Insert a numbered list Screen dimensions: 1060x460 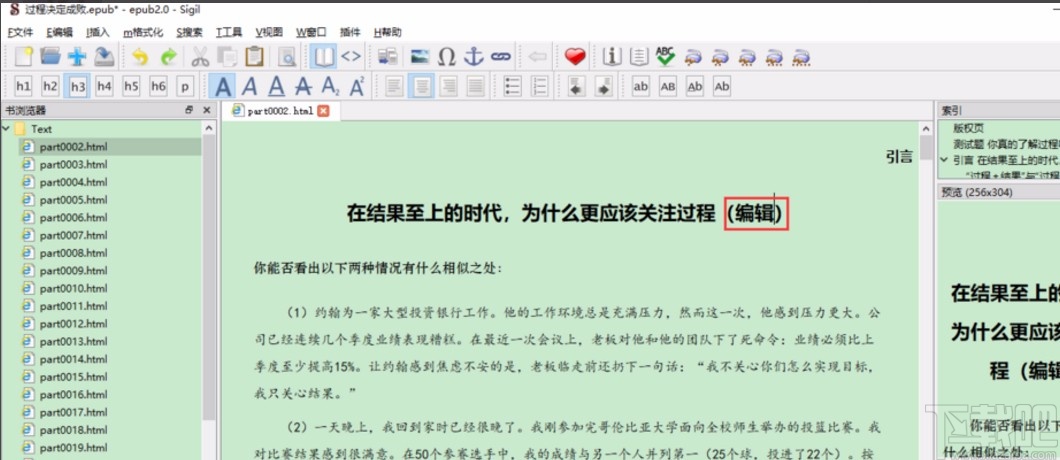[x=539, y=87]
